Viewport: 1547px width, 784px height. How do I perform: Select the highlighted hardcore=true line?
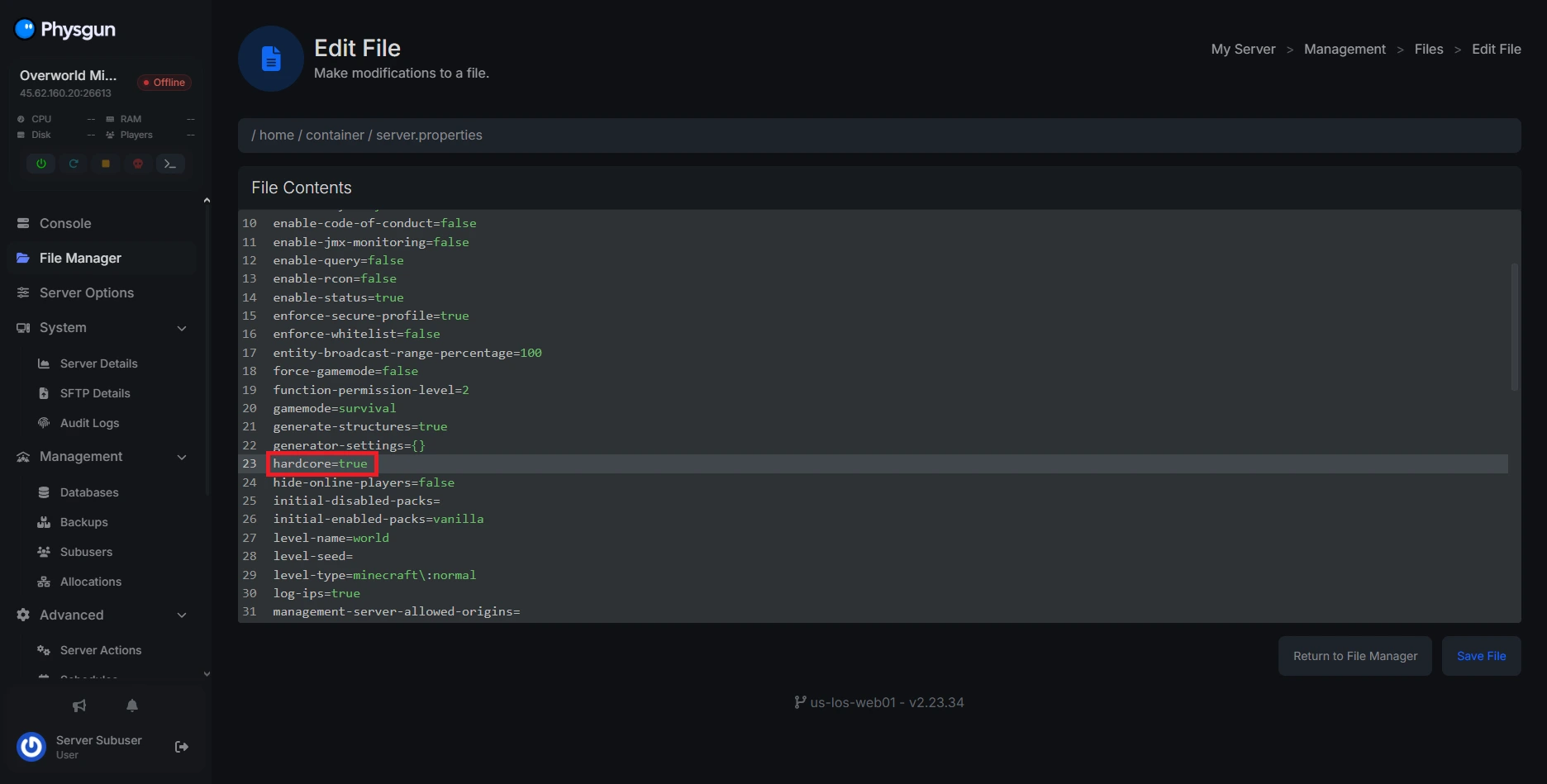(x=321, y=463)
